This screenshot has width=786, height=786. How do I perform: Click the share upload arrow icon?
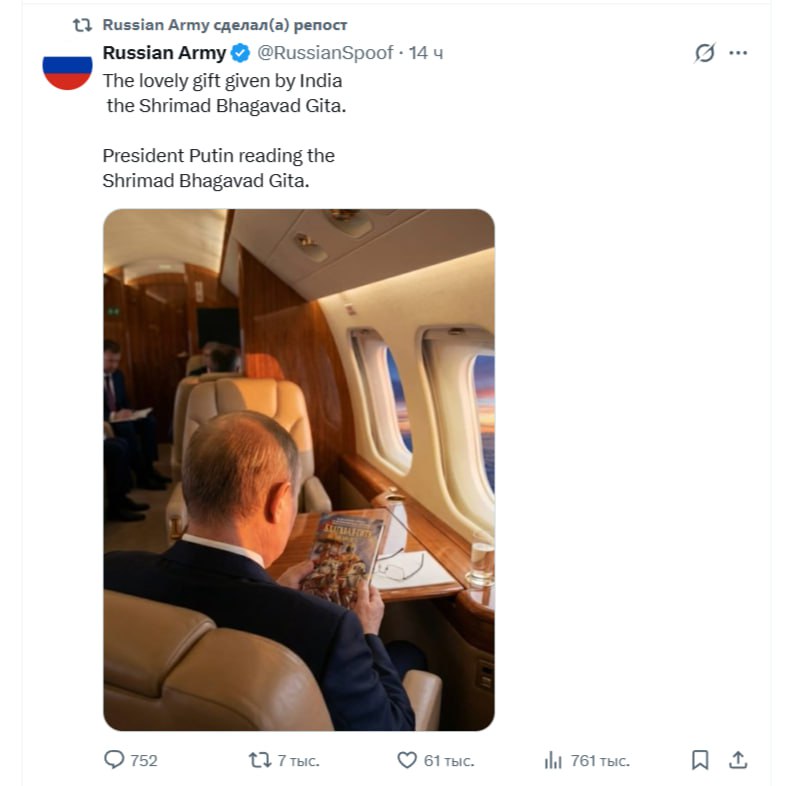click(738, 760)
